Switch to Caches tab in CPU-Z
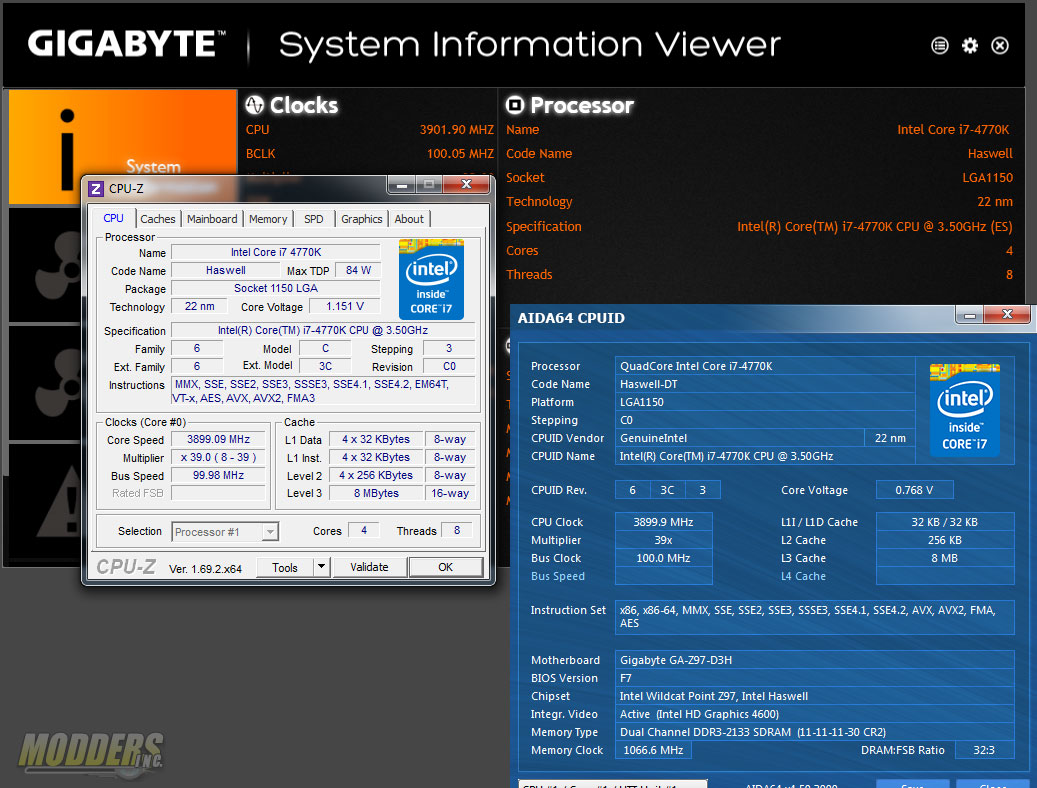The height and width of the screenshot is (788, 1037). [x=157, y=219]
